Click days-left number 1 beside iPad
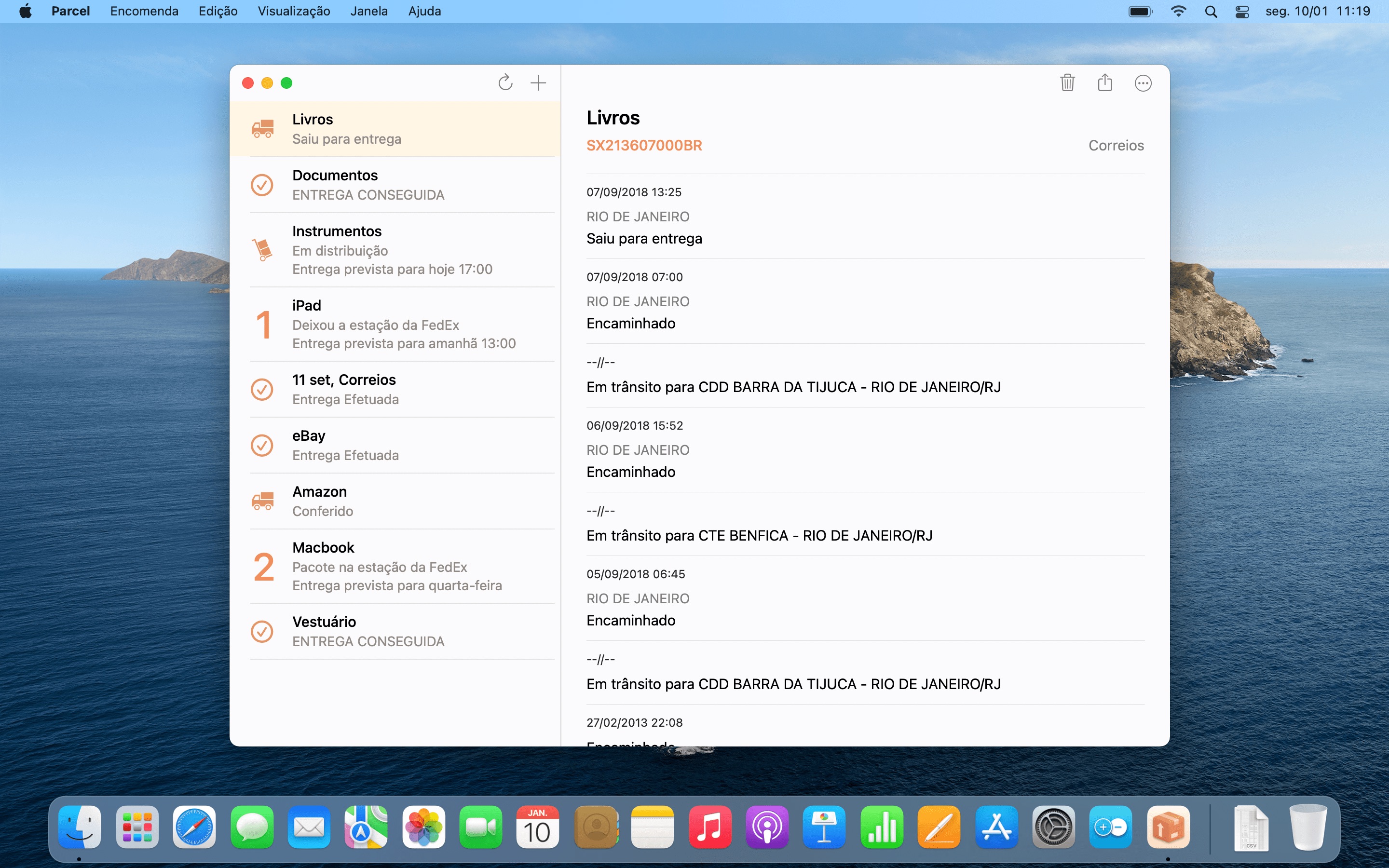This screenshot has width=1389, height=868. click(263, 325)
